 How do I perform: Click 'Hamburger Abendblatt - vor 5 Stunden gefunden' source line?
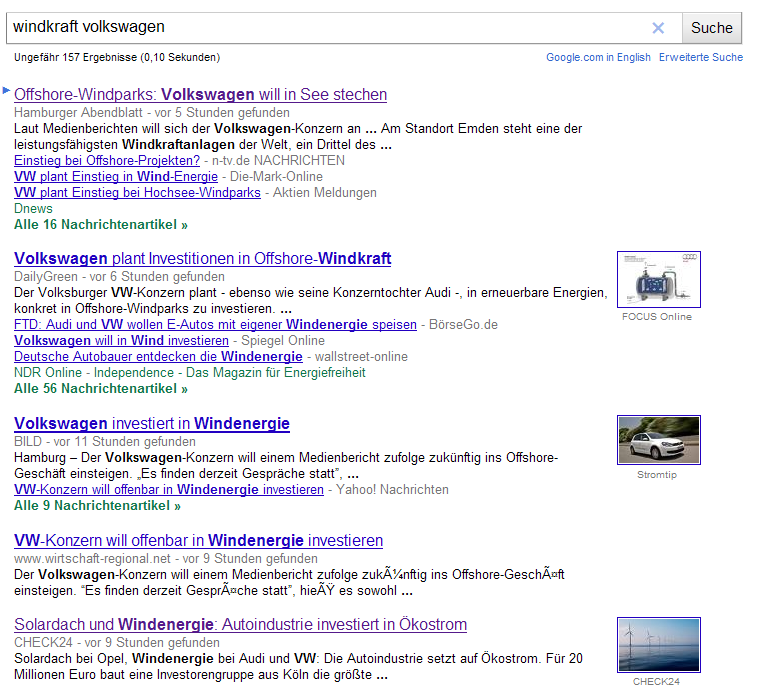[152, 113]
